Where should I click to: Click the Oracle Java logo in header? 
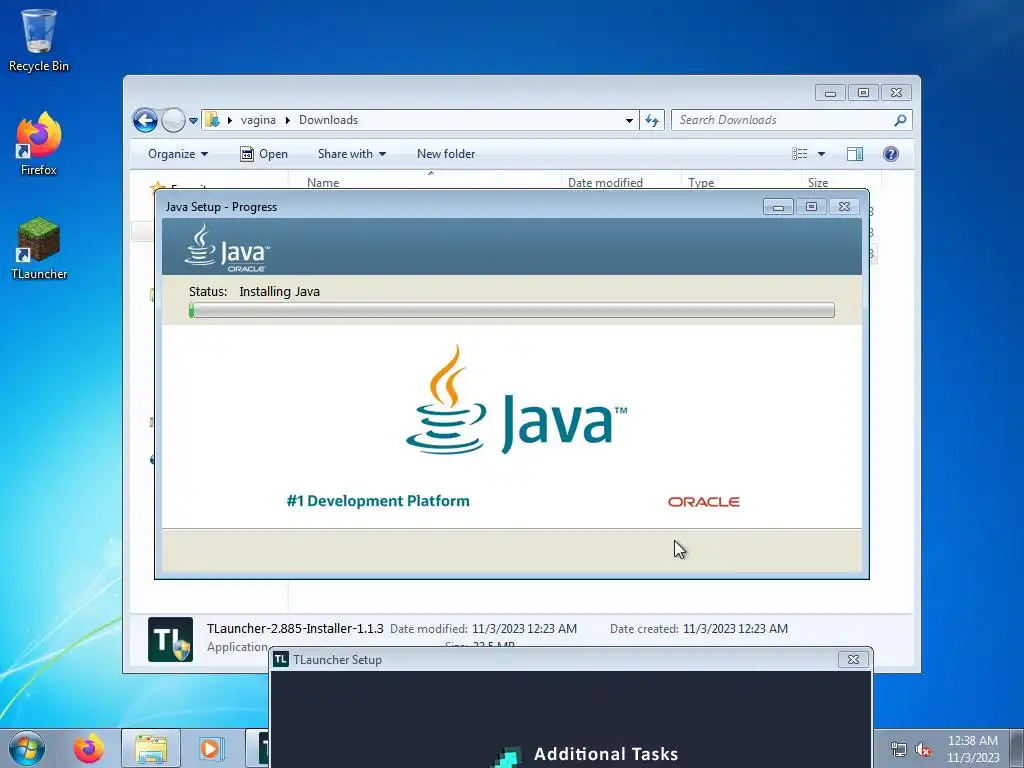(227, 248)
